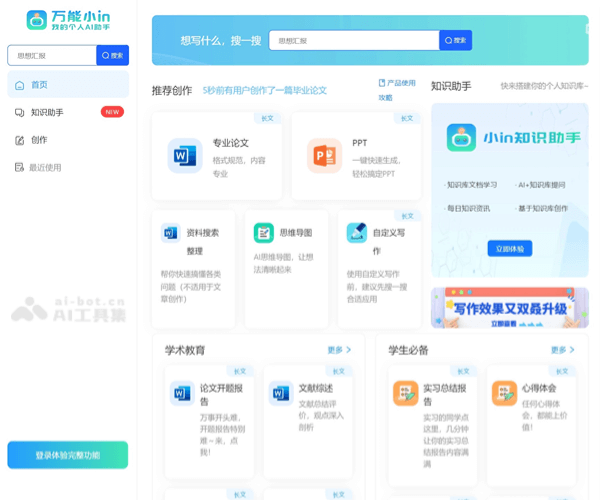600x500 pixels.
Task: Expand 更多 in 学生必备 section
Action: tap(563, 350)
